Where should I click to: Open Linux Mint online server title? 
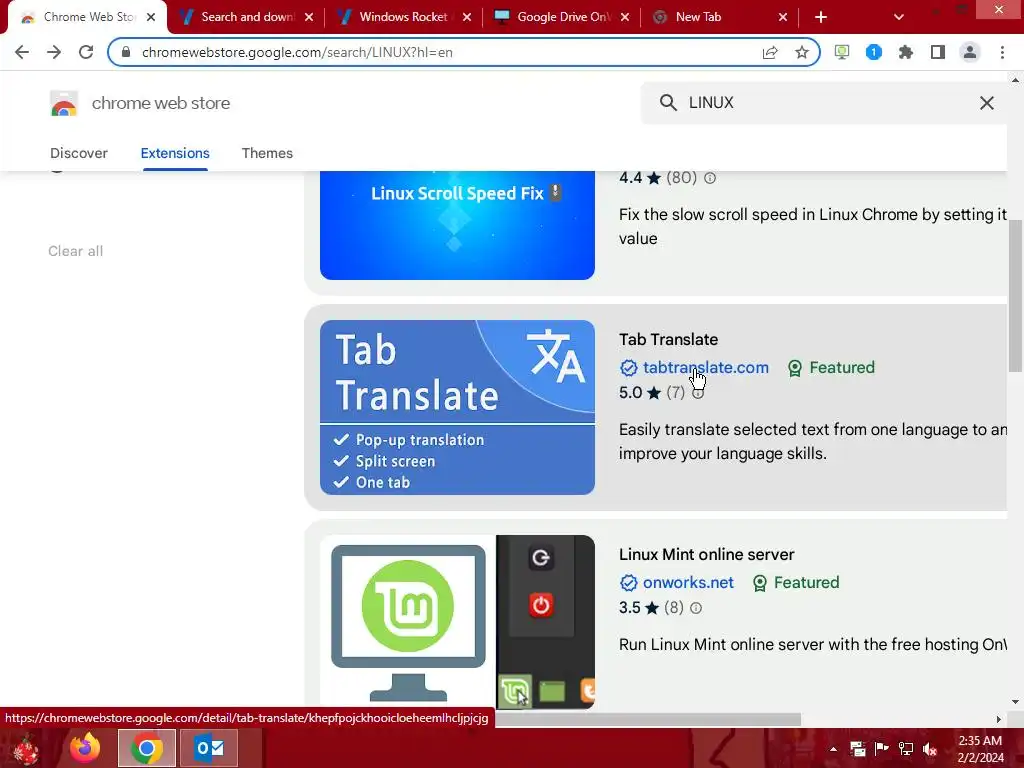tap(707, 554)
